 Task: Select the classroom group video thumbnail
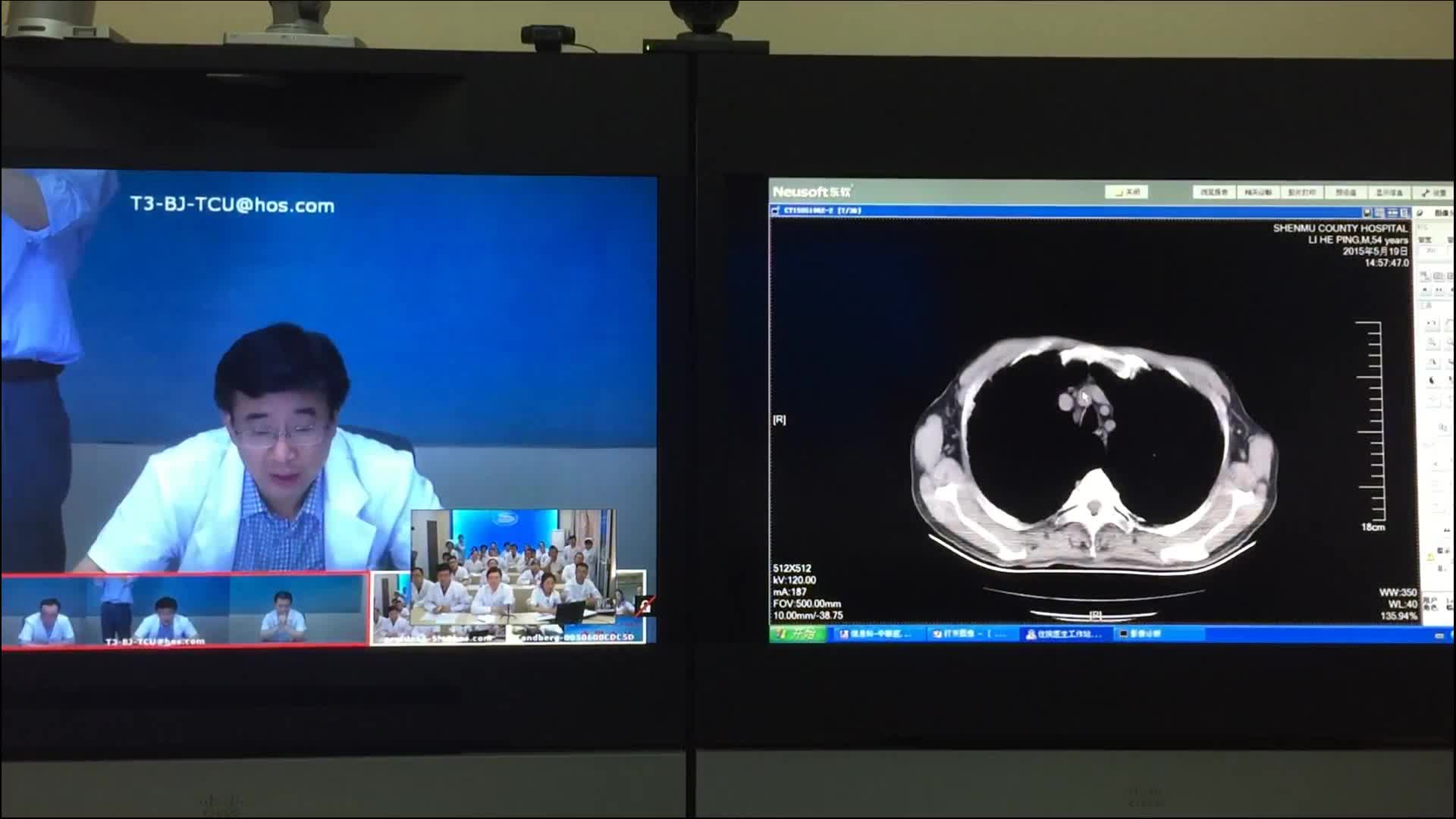tap(513, 566)
